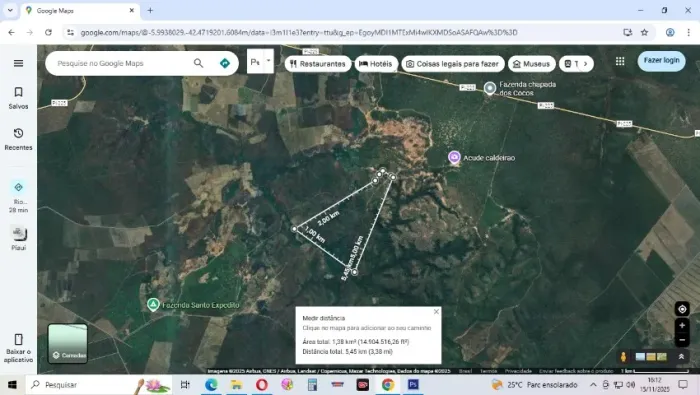This screenshot has width=700, height=395.
Task: Click the taskbar Pesquisar search box
Action: (99, 385)
